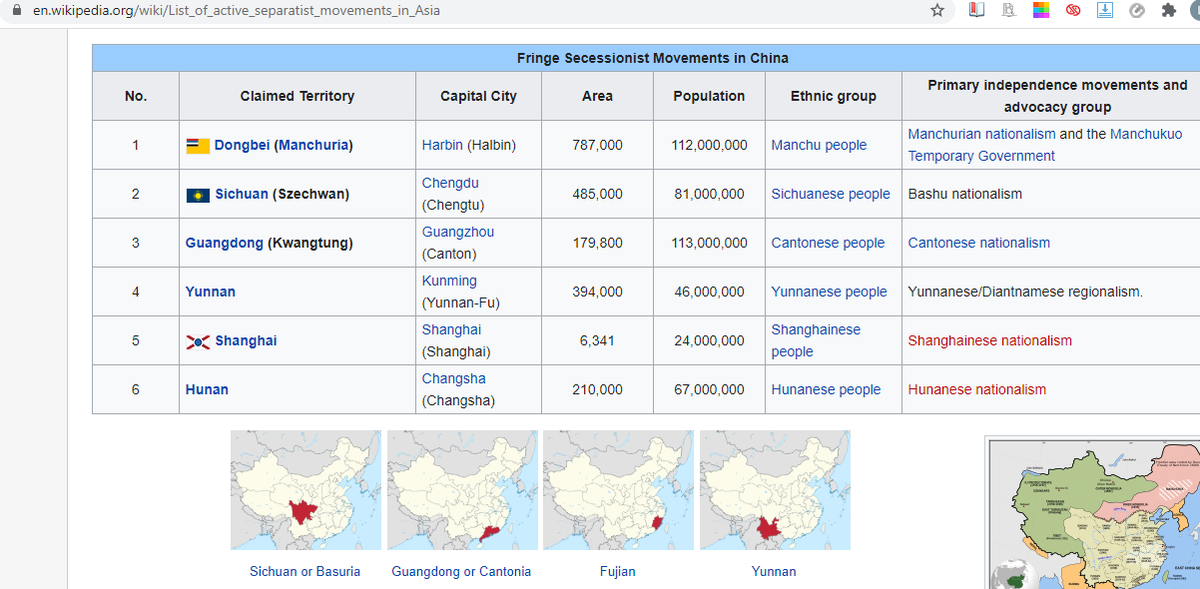Open the red Hunanese nationalism link
This screenshot has height=589, width=1200.
click(977, 390)
